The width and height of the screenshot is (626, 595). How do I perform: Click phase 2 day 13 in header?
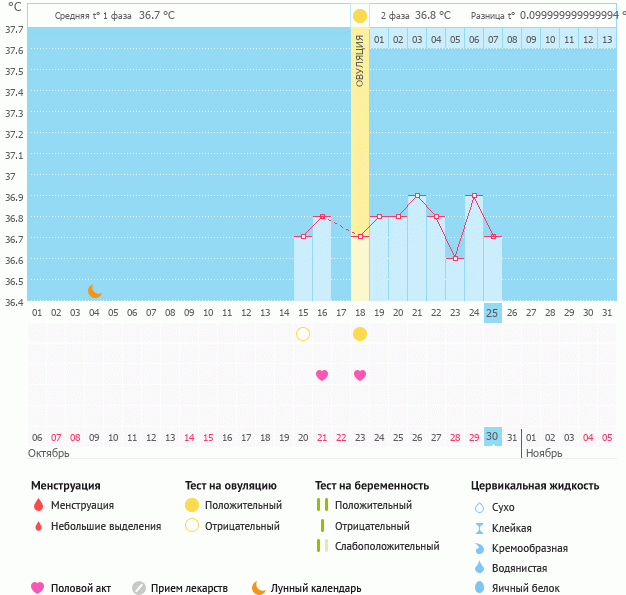tap(606, 40)
